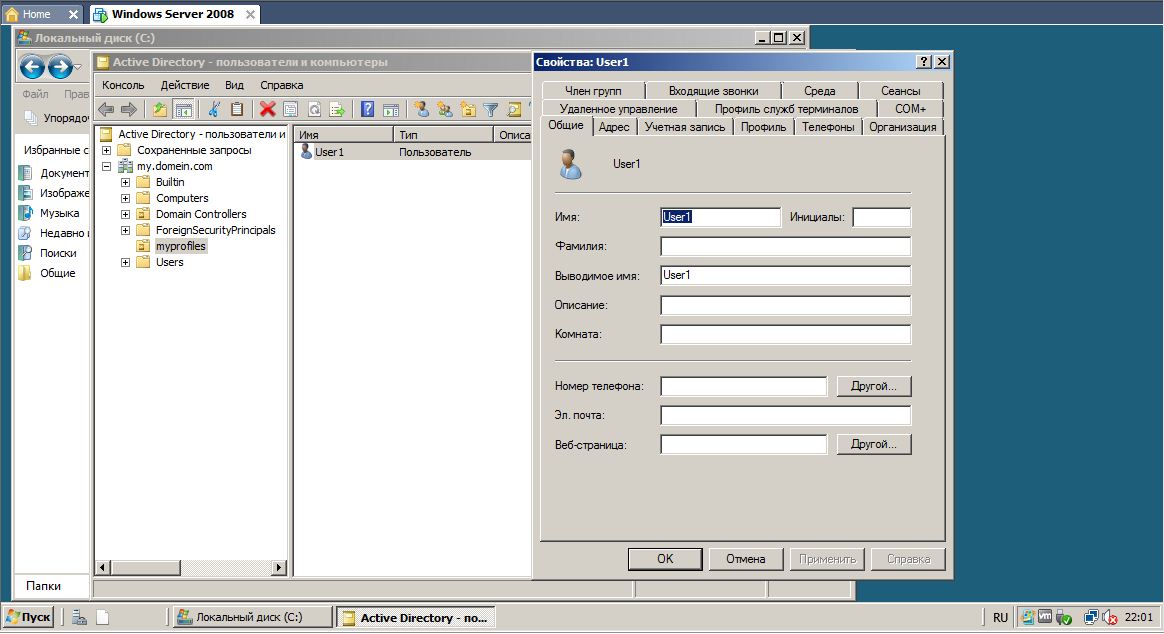
Task: Expand the Domain Controllers node
Action: [x=125, y=214]
